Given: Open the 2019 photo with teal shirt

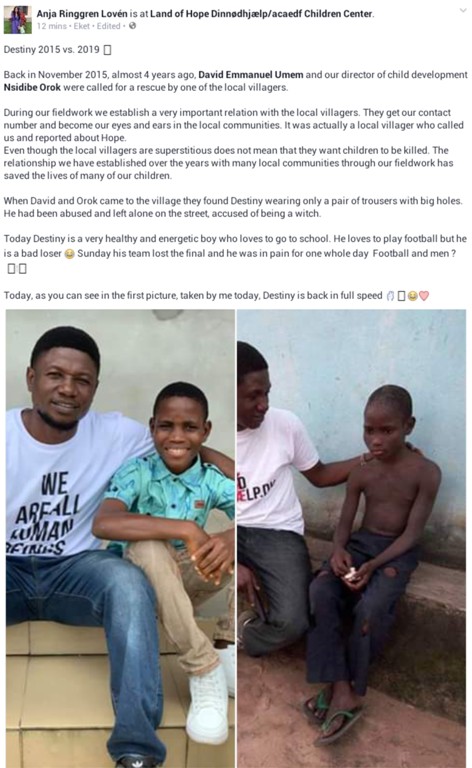Looking at the screenshot, I should click(120, 538).
